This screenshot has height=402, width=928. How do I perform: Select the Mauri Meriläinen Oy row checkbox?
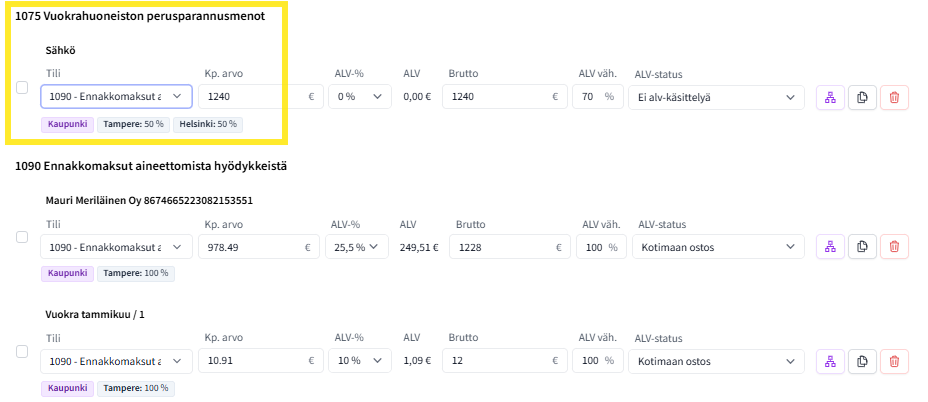(22, 237)
